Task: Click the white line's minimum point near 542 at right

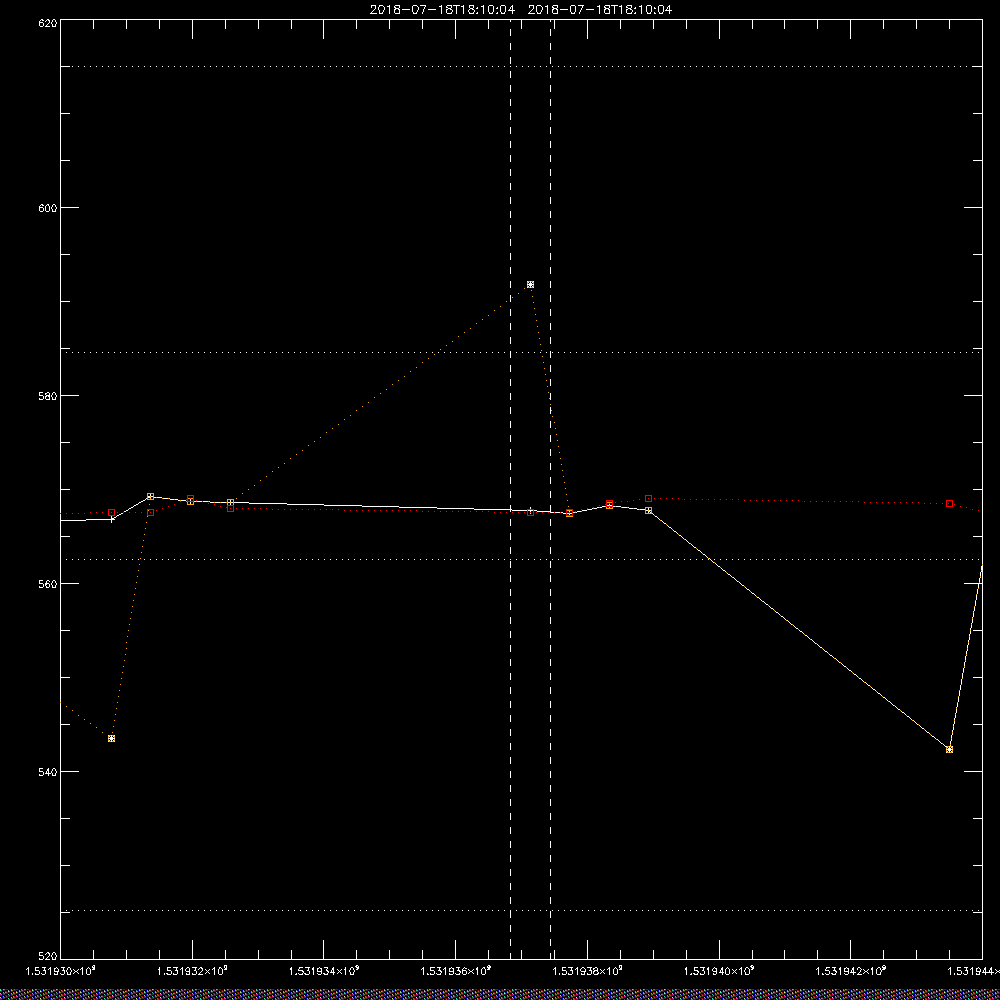Action: tap(950, 749)
